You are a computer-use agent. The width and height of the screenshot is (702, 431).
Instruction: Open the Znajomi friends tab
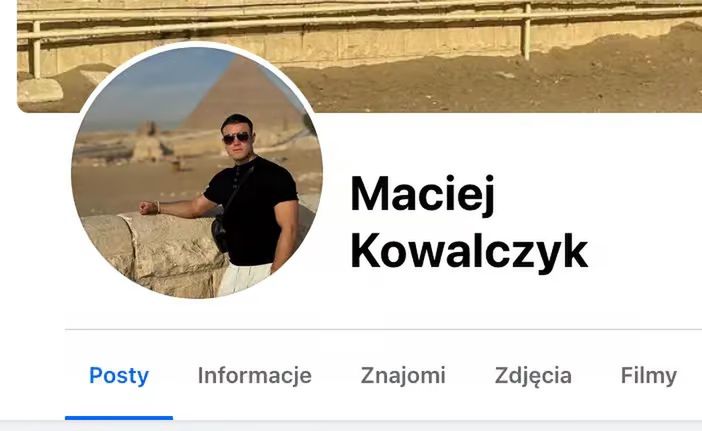(x=403, y=376)
